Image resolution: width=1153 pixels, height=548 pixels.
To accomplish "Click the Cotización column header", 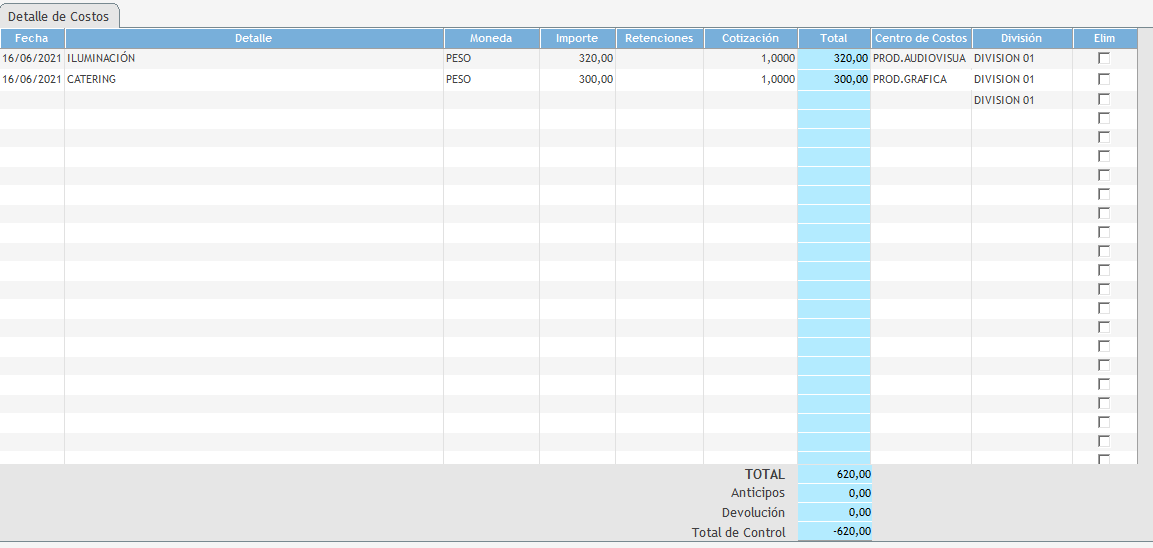I will coord(750,38).
